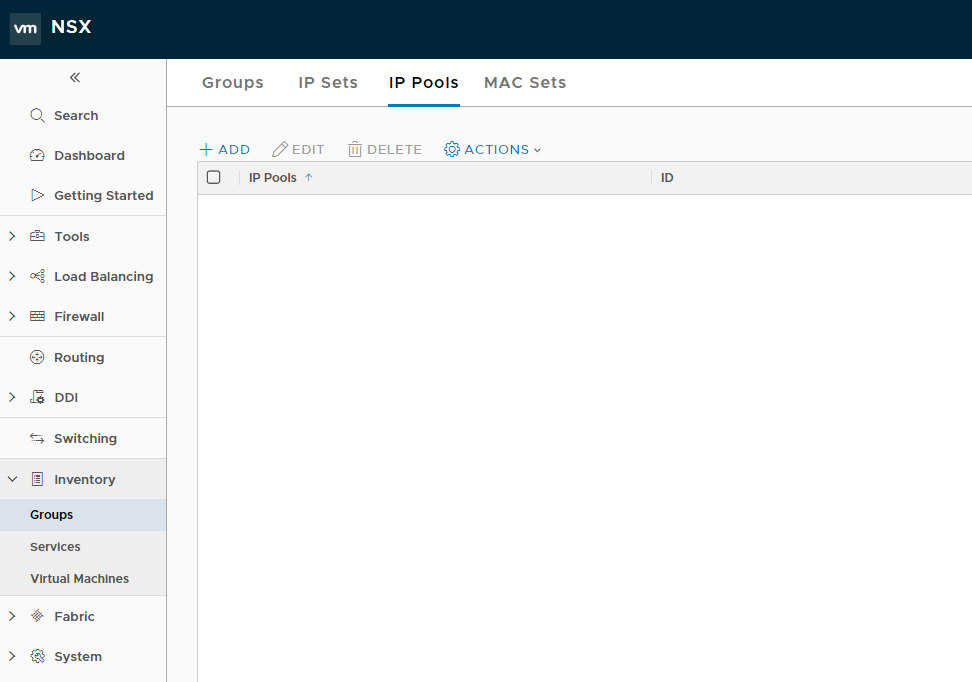This screenshot has width=972, height=682.
Task: Click the Load Balancing icon
Action: click(38, 277)
